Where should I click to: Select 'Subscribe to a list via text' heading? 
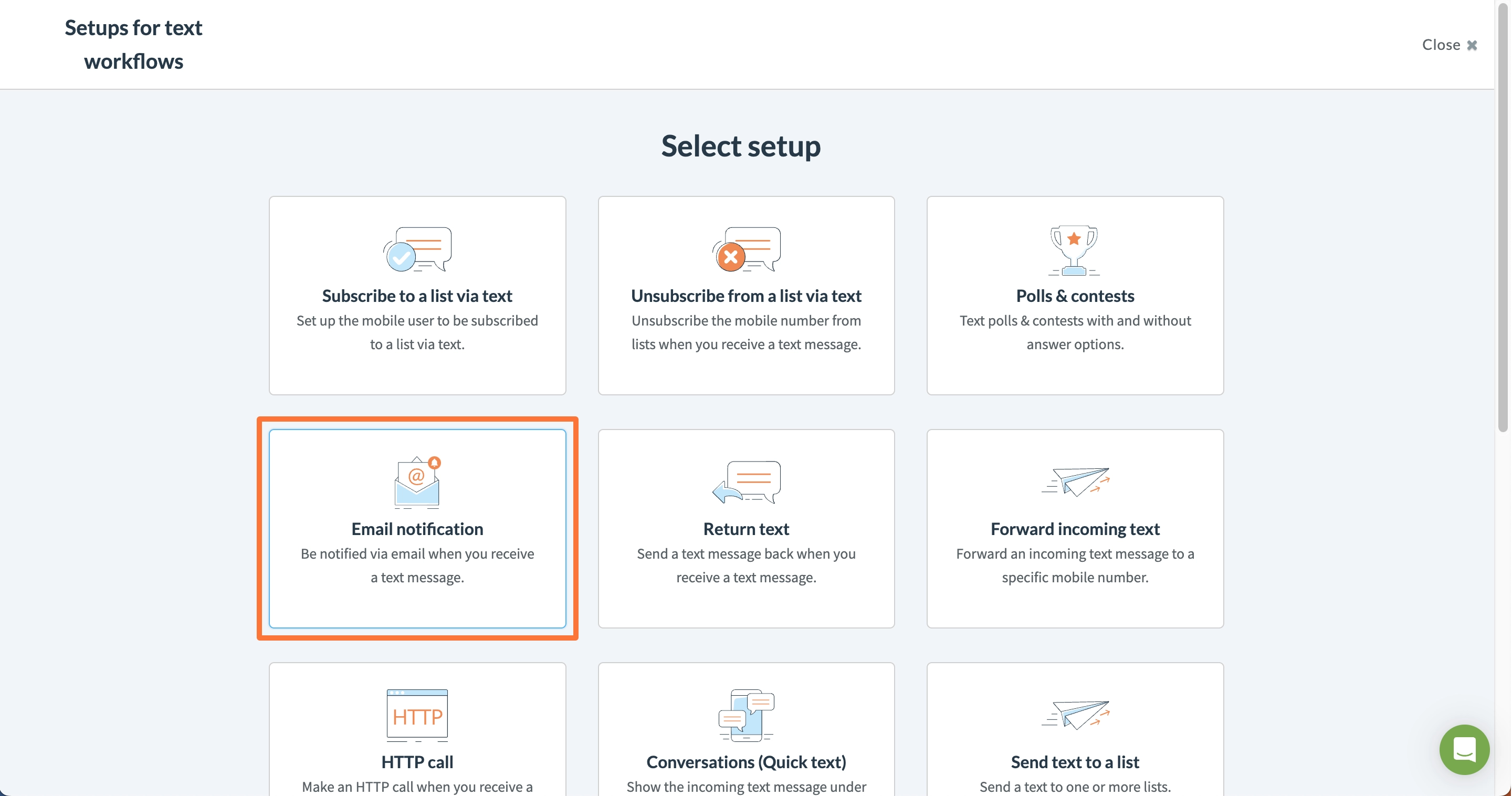pos(417,296)
